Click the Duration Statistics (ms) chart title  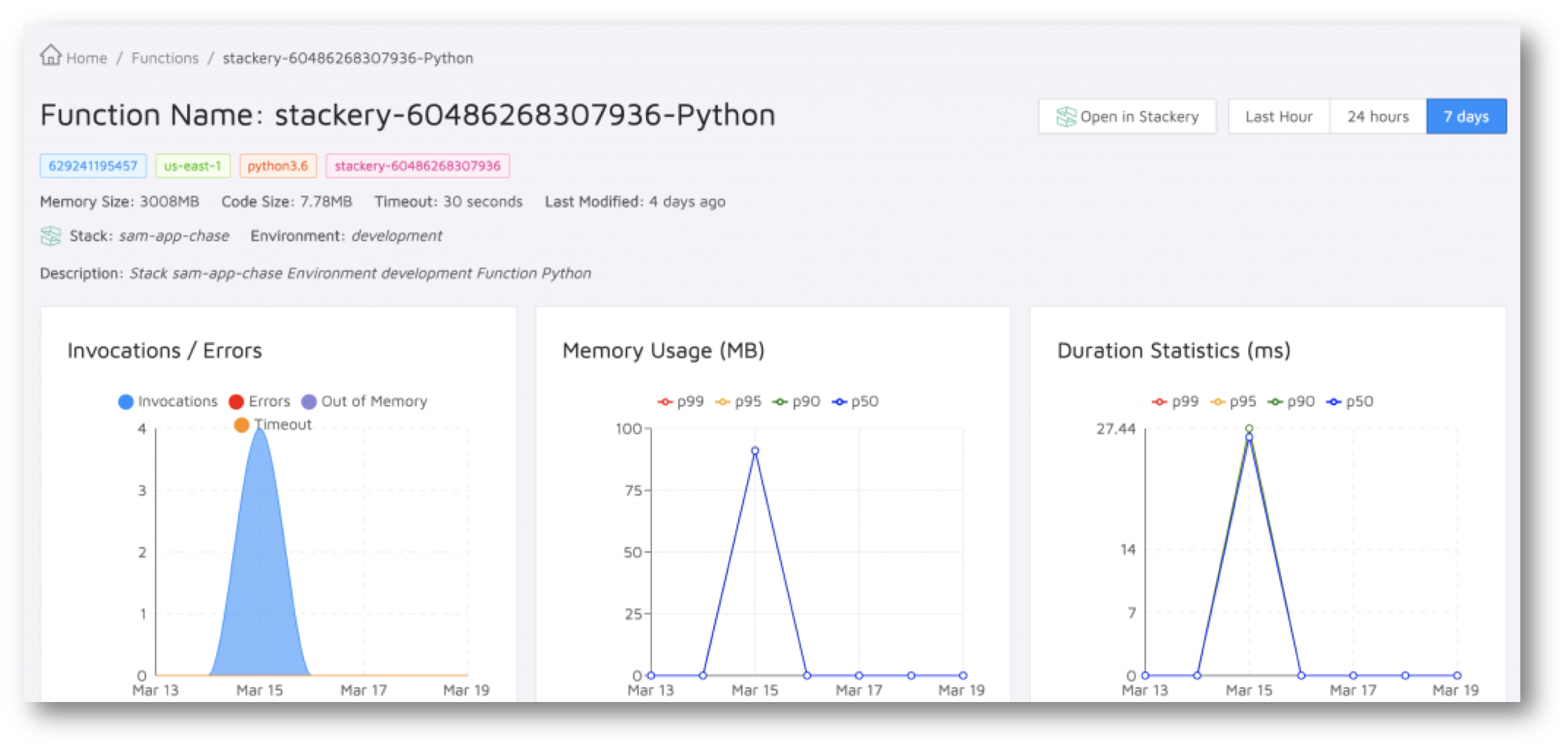[x=1174, y=350]
